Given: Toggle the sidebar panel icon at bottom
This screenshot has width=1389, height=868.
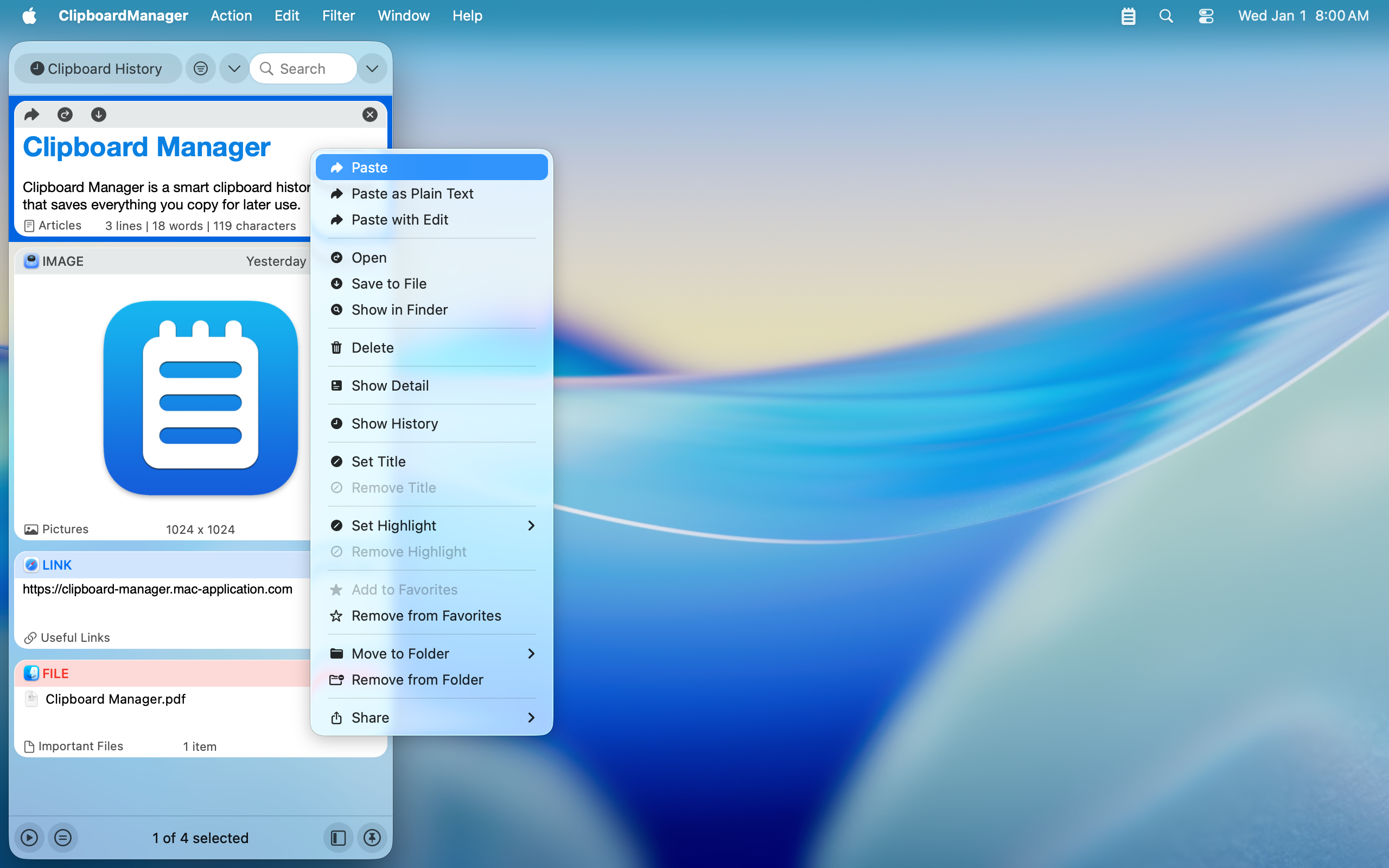Looking at the screenshot, I should pyautogui.click(x=338, y=838).
